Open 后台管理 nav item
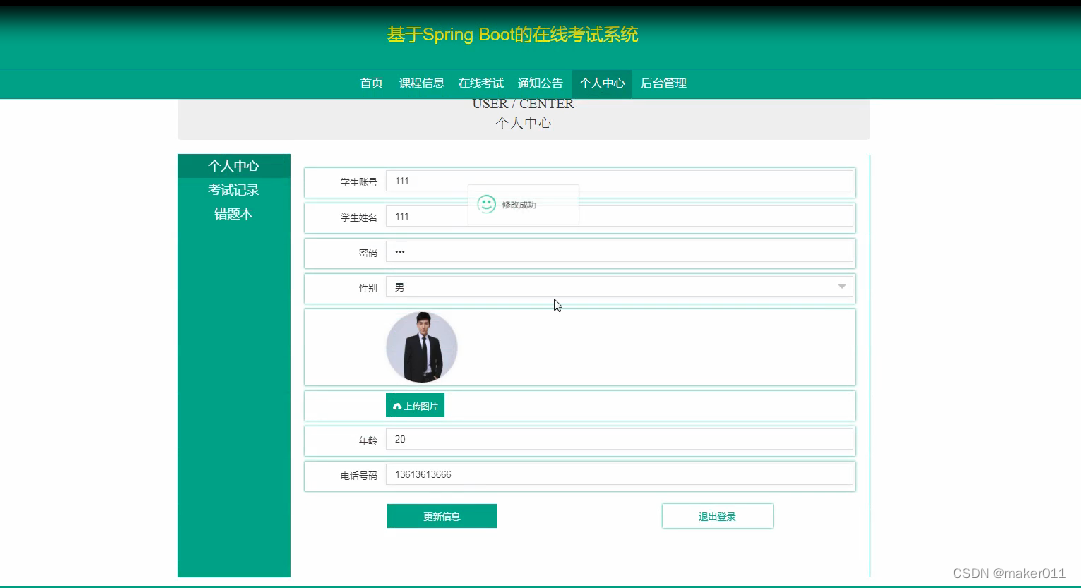Viewport: 1081px width, 588px height. [x=663, y=83]
